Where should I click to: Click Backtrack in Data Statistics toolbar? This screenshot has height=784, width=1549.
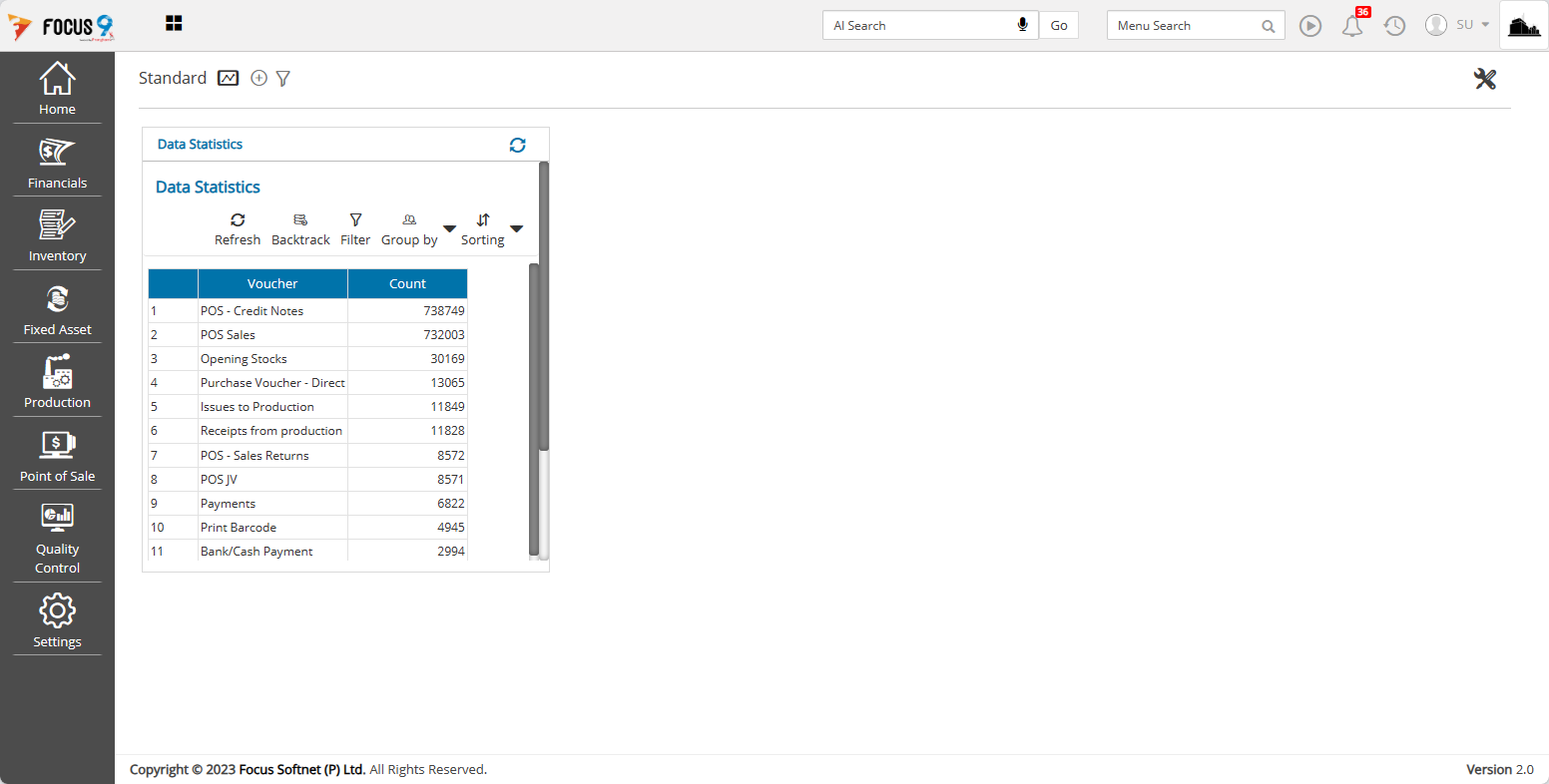point(300,229)
